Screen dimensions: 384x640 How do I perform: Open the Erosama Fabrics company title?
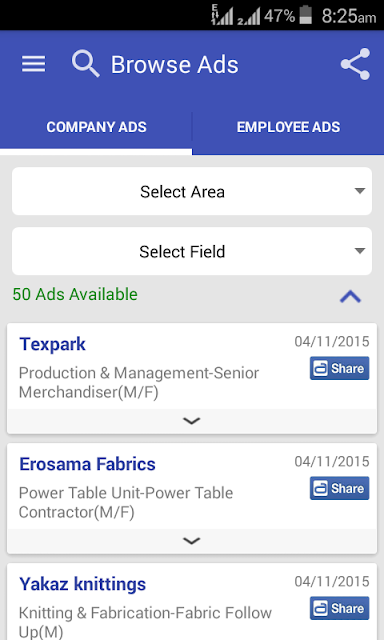click(x=87, y=464)
